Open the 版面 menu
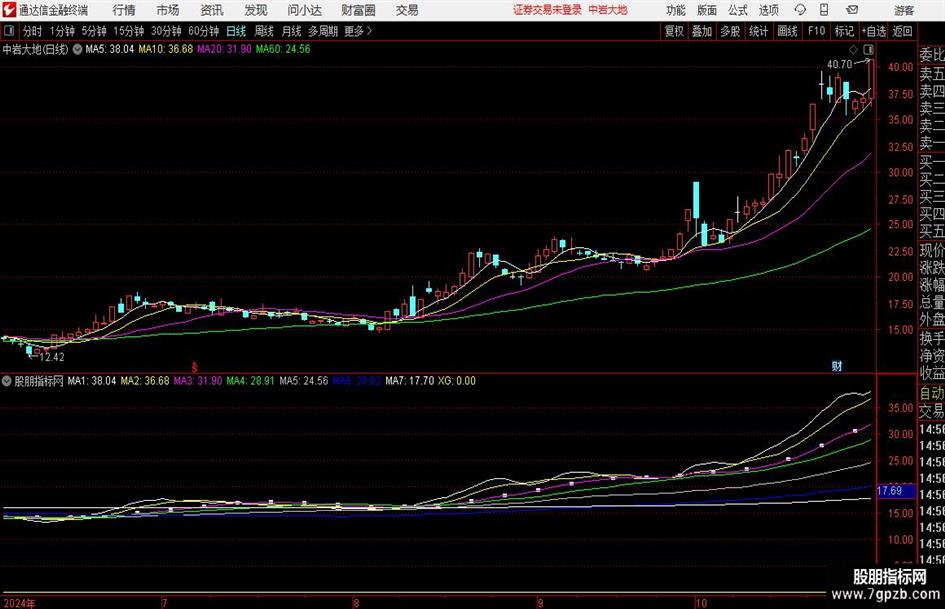Screen dimensions: 945x609 click(706, 10)
